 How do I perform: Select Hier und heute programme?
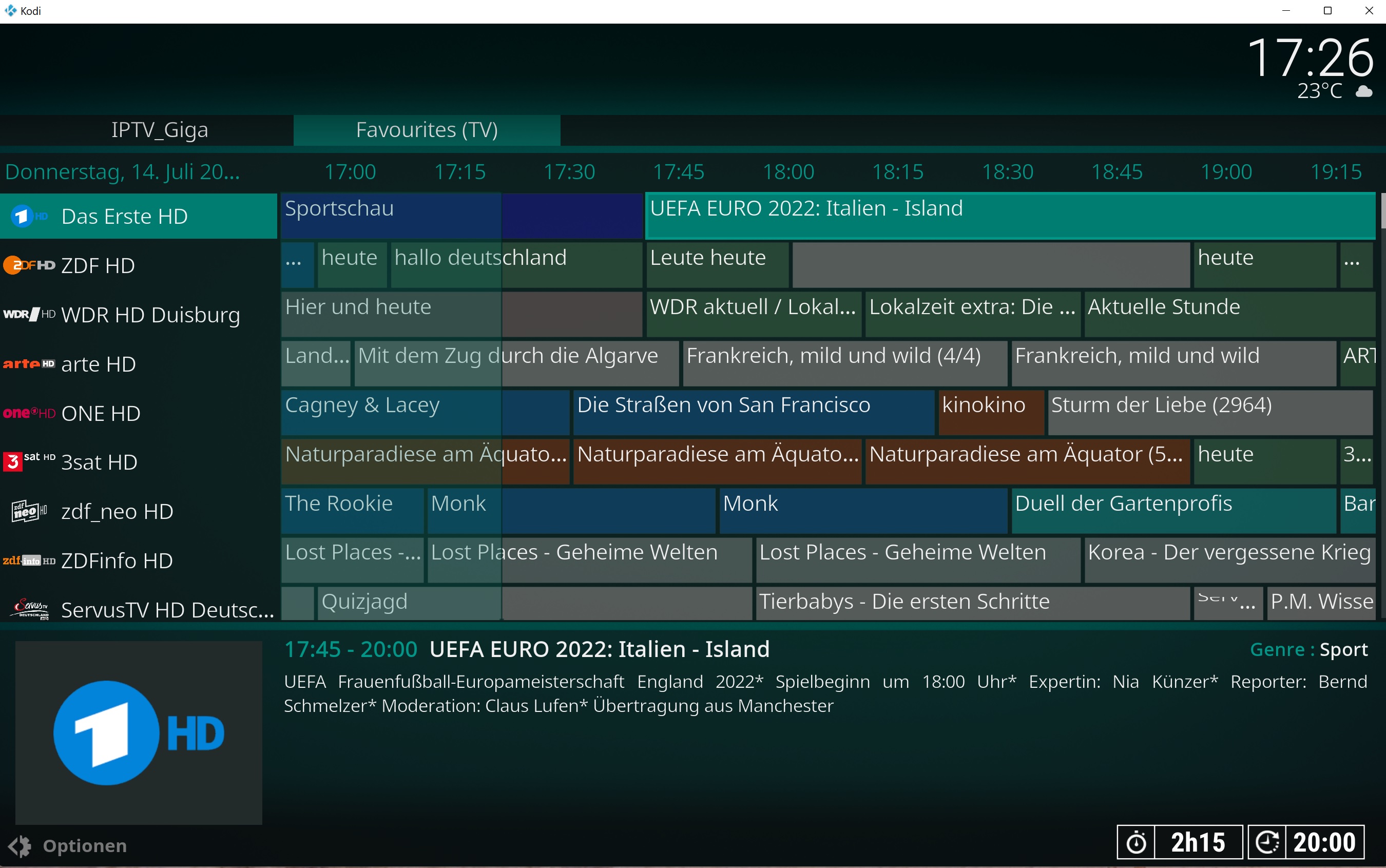click(x=461, y=314)
